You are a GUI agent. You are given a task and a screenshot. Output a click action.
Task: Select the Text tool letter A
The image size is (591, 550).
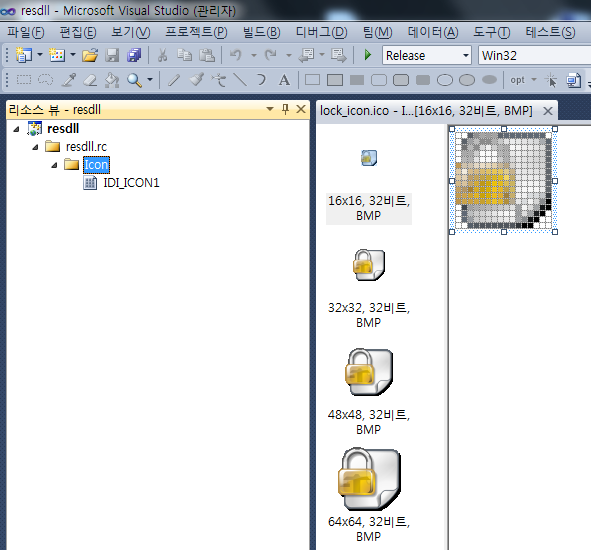coord(284,80)
